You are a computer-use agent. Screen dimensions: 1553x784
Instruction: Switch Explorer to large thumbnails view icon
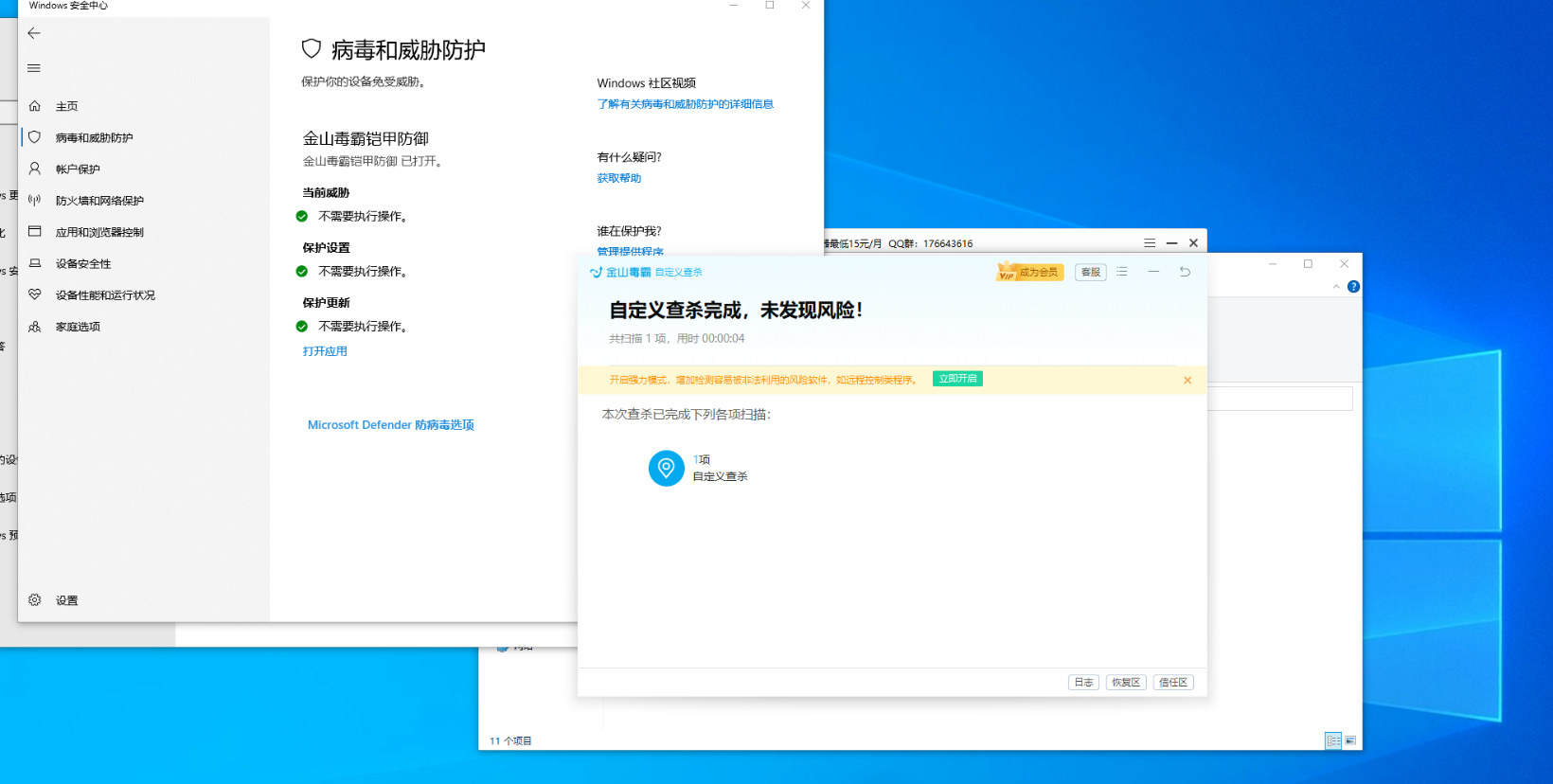(x=1350, y=740)
